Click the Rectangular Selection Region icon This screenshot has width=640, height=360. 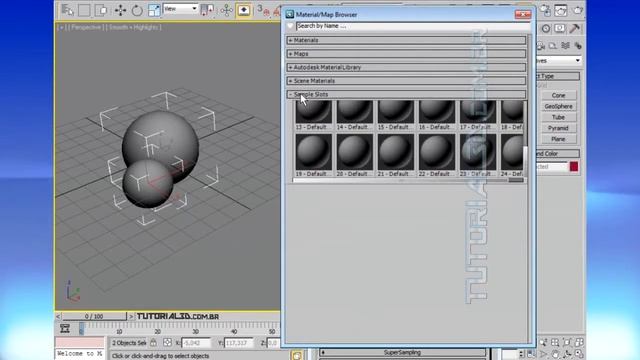point(84,10)
